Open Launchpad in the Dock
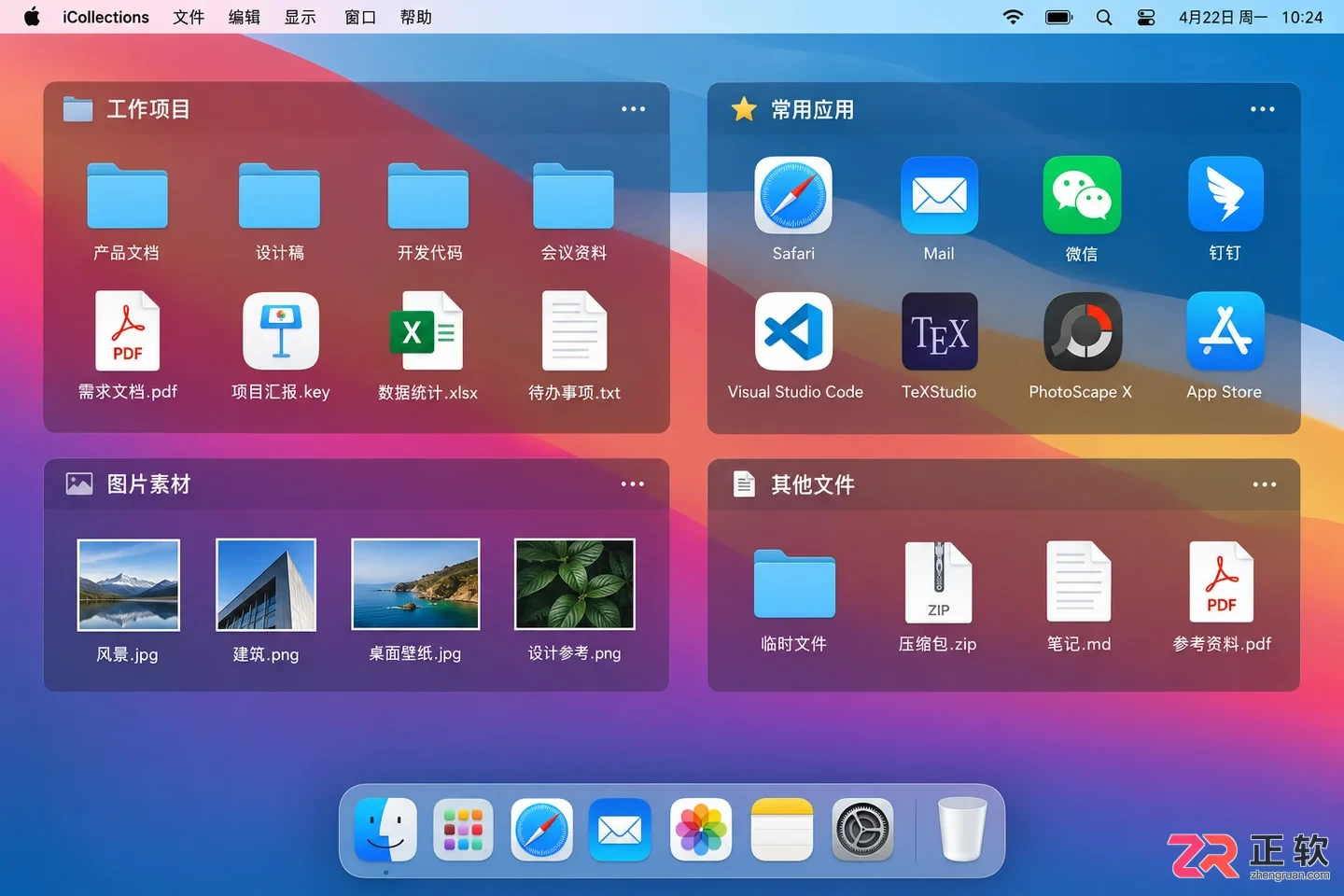Viewport: 1344px width, 896px height. point(464,830)
